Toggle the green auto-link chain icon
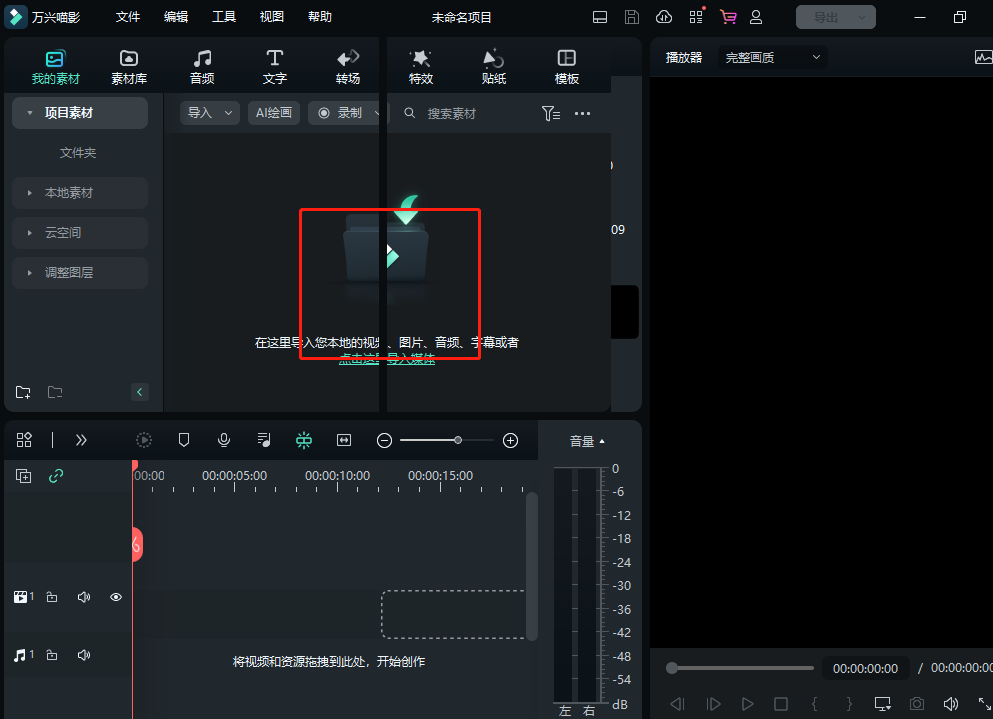 [56, 476]
